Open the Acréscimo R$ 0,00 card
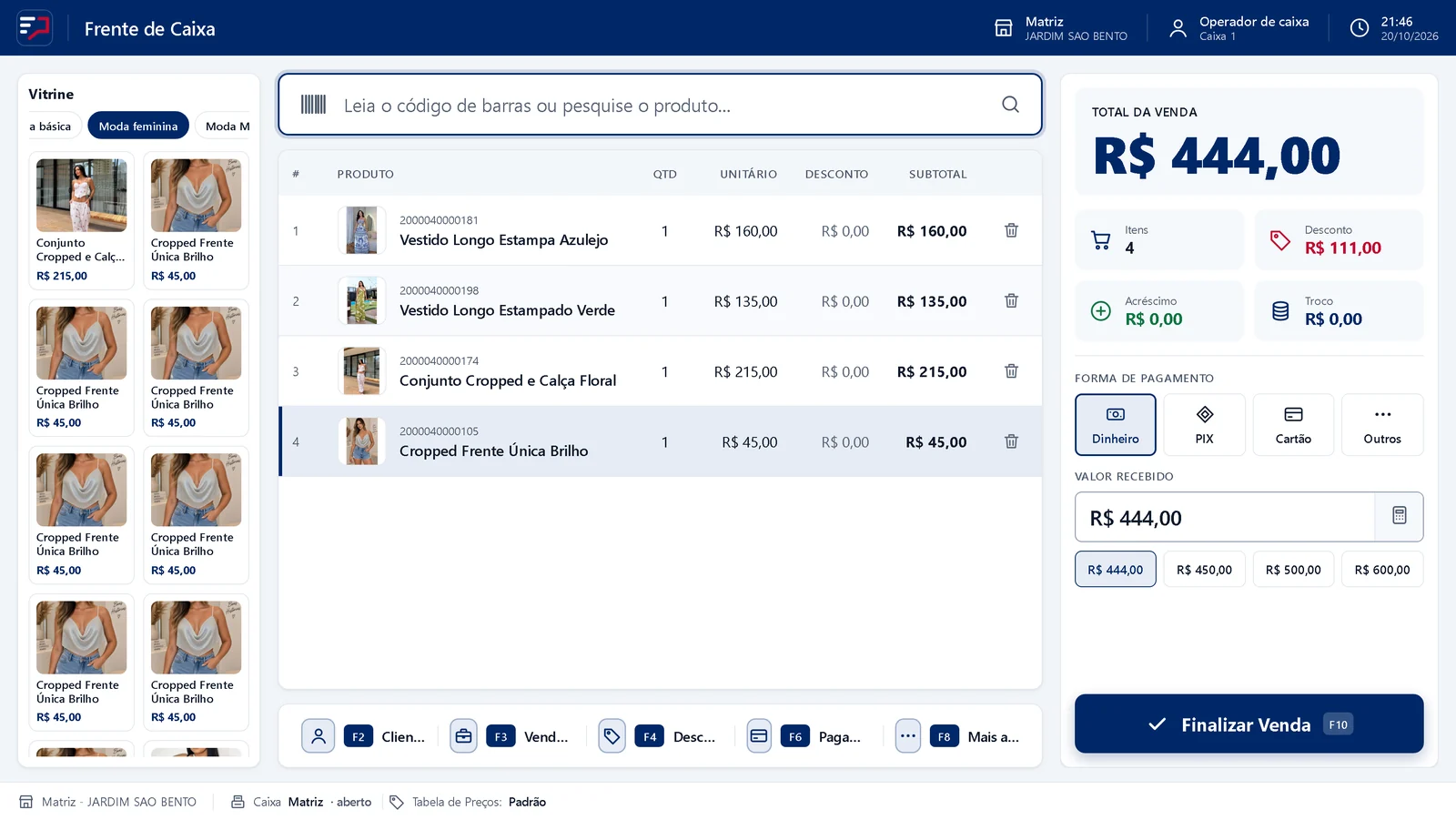 coord(1159,311)
